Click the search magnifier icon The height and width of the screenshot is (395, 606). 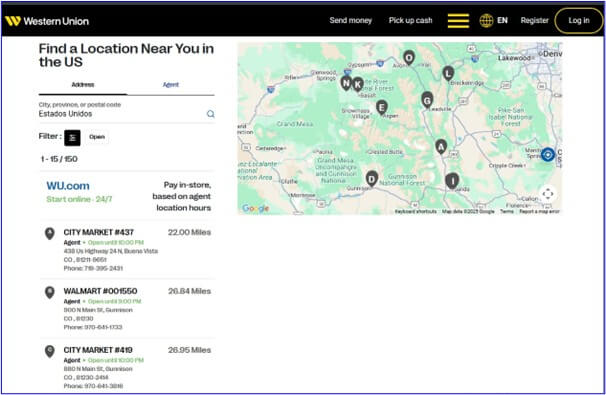(210, 114)
